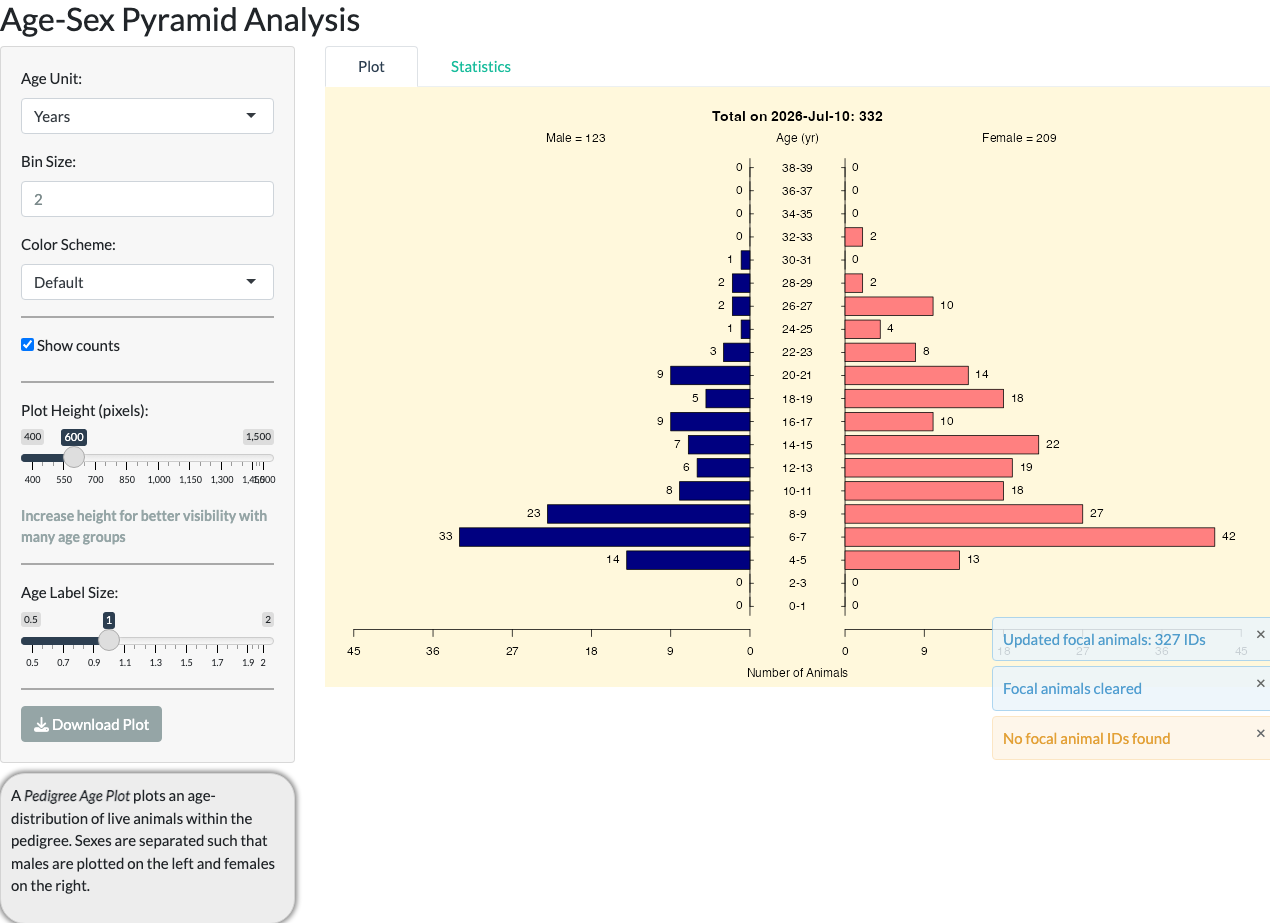The image size is (1270, 923).
Task: Click the '38-39' age group label
Action: coord(797,168)
